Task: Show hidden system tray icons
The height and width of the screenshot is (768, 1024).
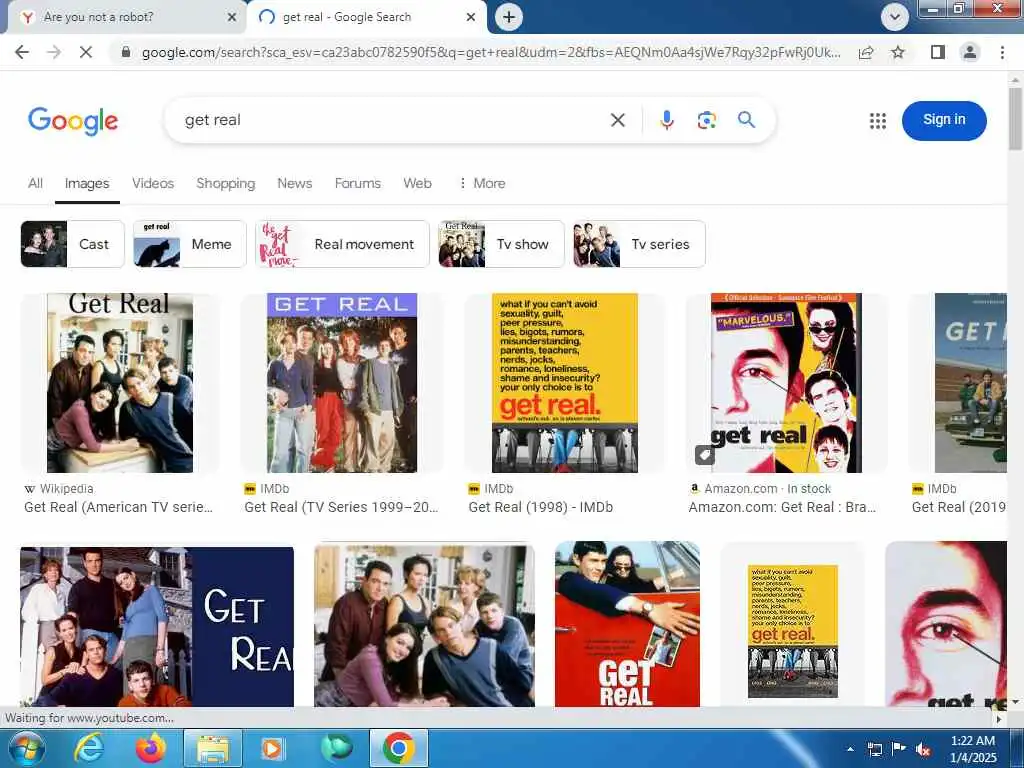Action: point(850,749)
